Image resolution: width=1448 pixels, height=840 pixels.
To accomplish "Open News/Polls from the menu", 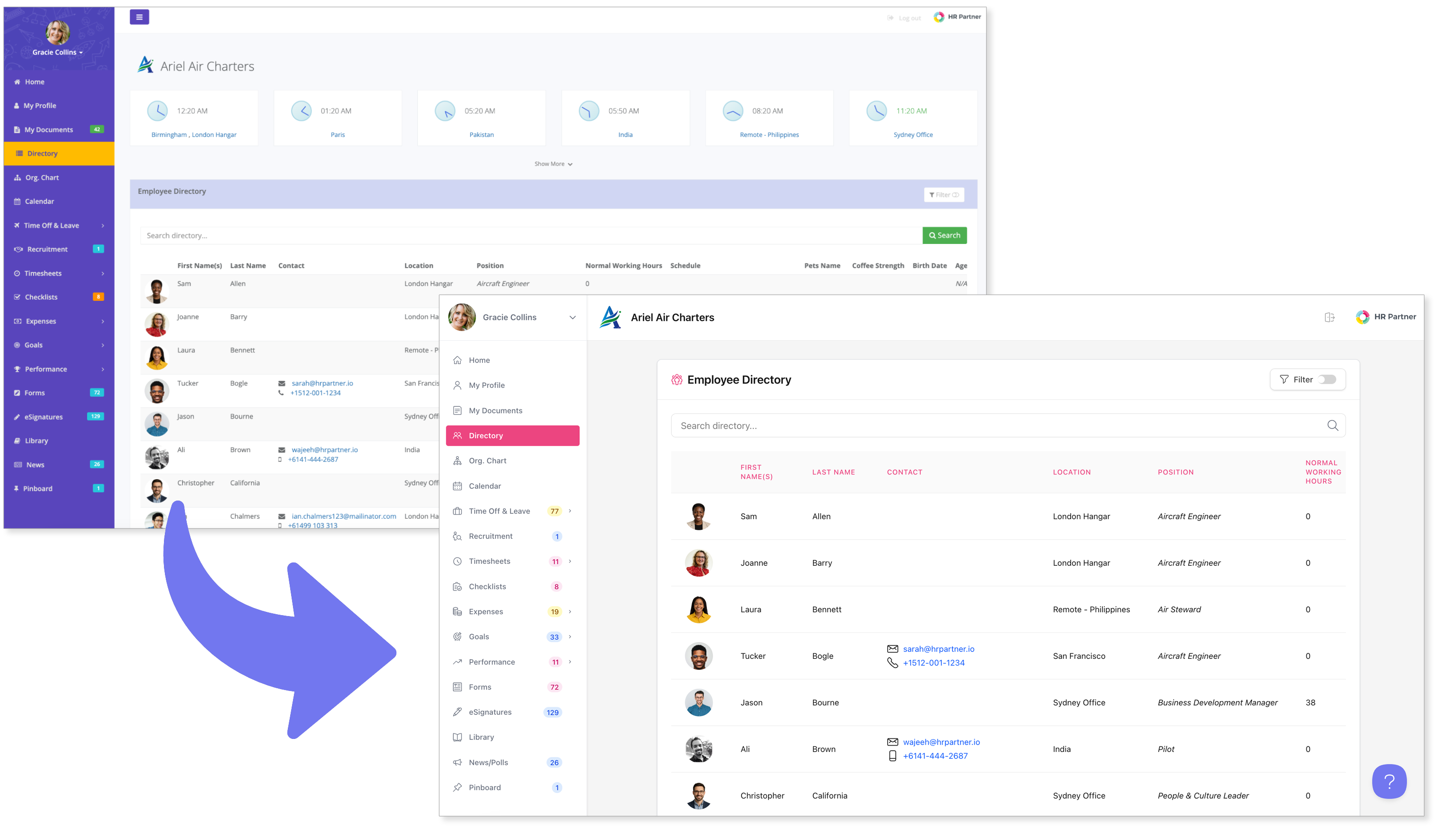I will point(489,762).
